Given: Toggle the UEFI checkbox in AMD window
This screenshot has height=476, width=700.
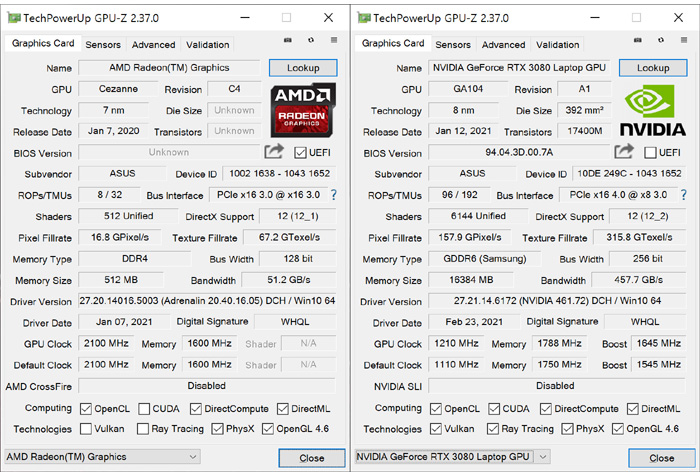Looking at the screenshot, I should click(x=301, y=153).
